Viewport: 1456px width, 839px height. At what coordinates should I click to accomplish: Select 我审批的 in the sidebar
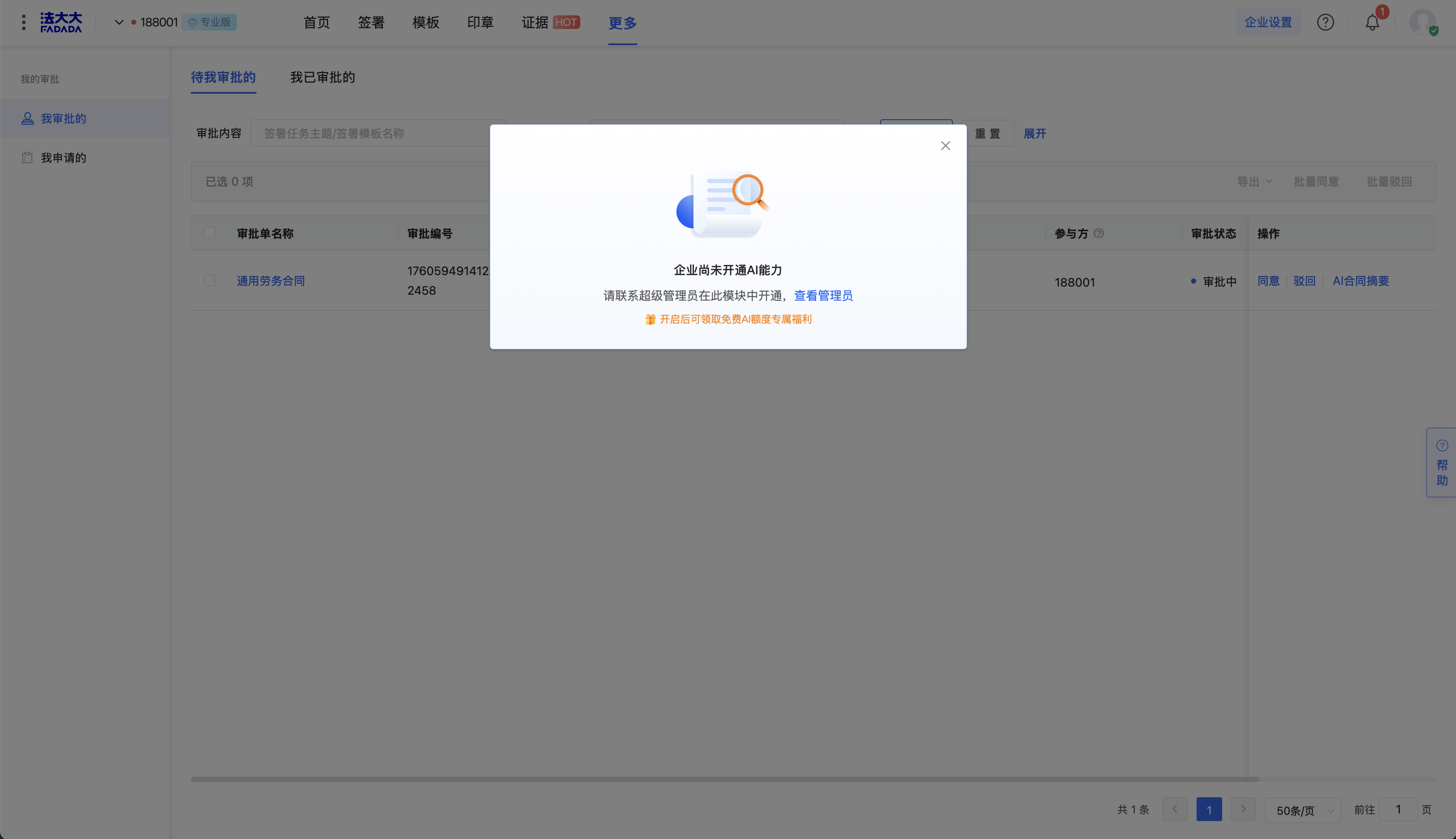63,119
